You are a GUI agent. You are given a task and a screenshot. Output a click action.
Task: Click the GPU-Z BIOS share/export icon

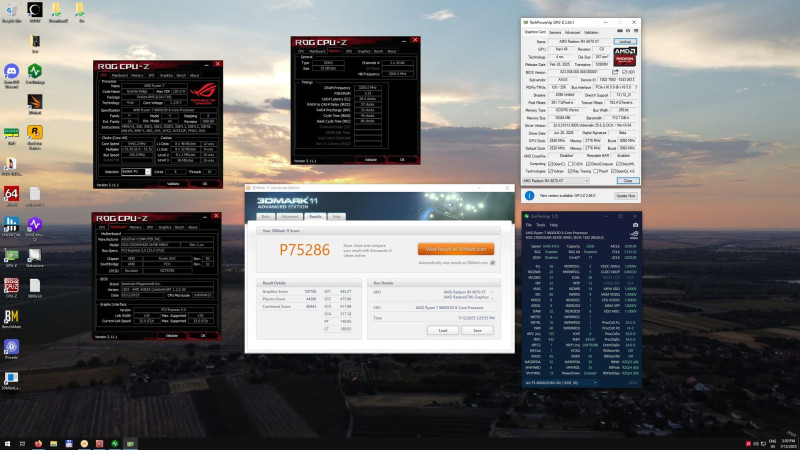coord(615,72)
